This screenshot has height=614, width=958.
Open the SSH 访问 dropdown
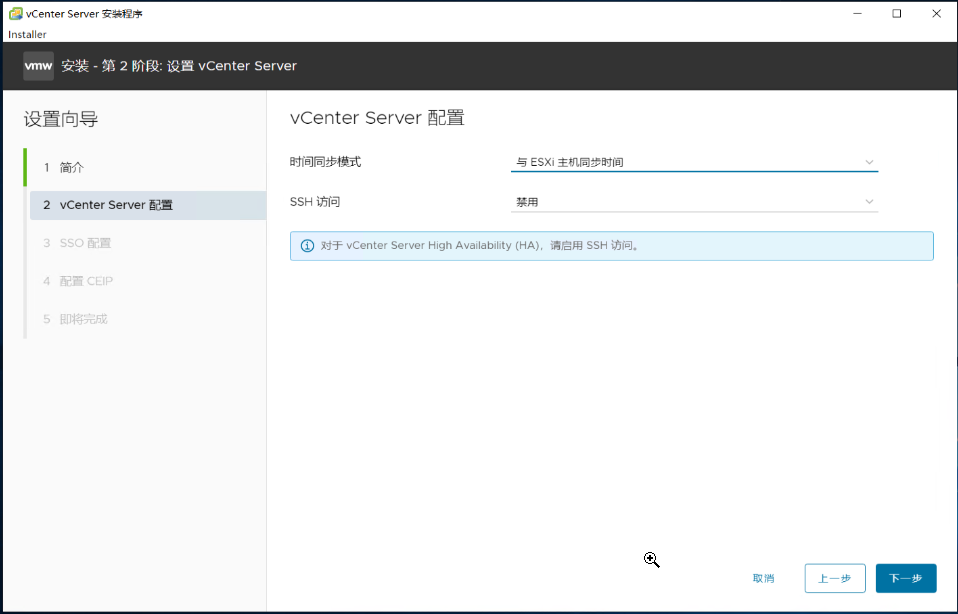[694, 202]
